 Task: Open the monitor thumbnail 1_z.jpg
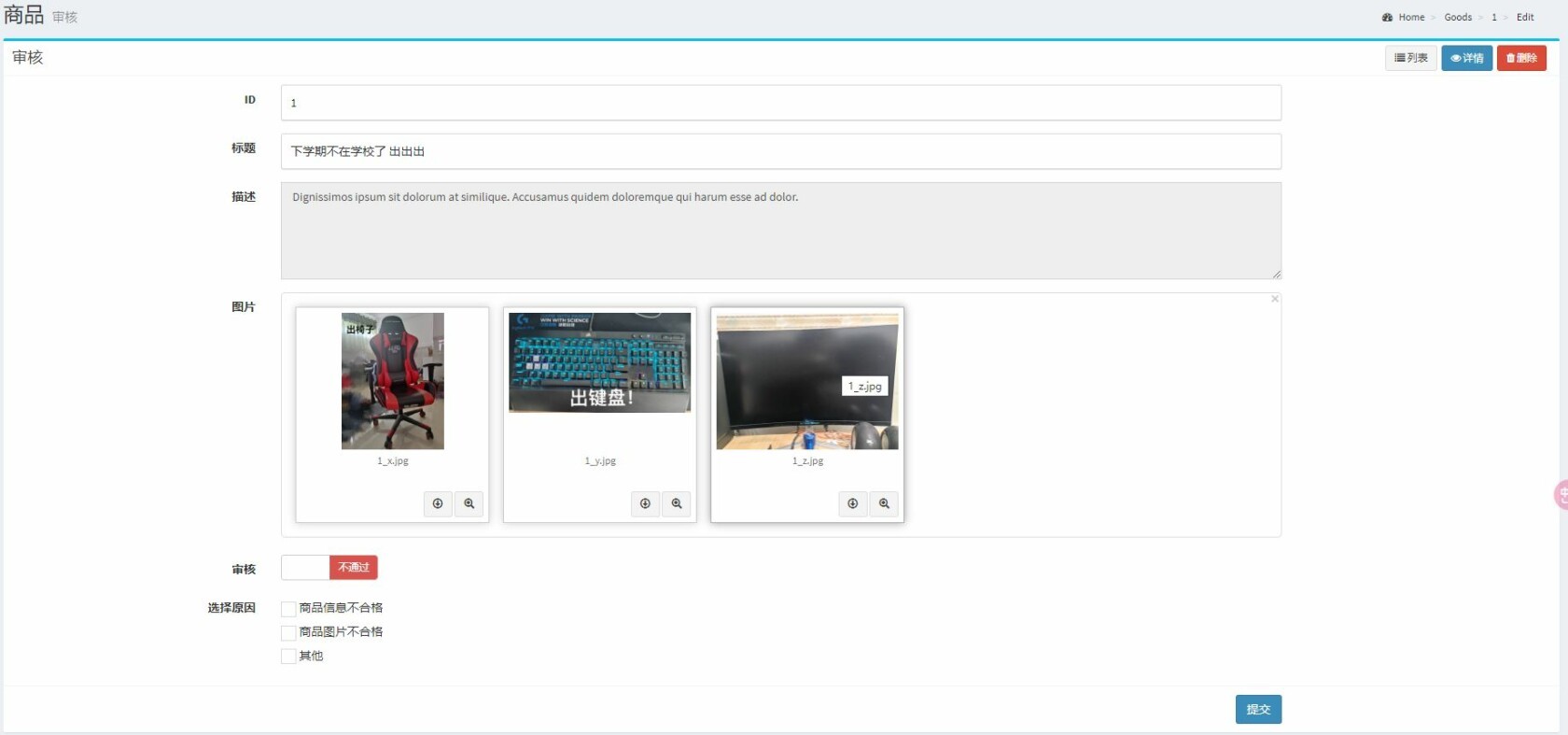click(807, 381)
